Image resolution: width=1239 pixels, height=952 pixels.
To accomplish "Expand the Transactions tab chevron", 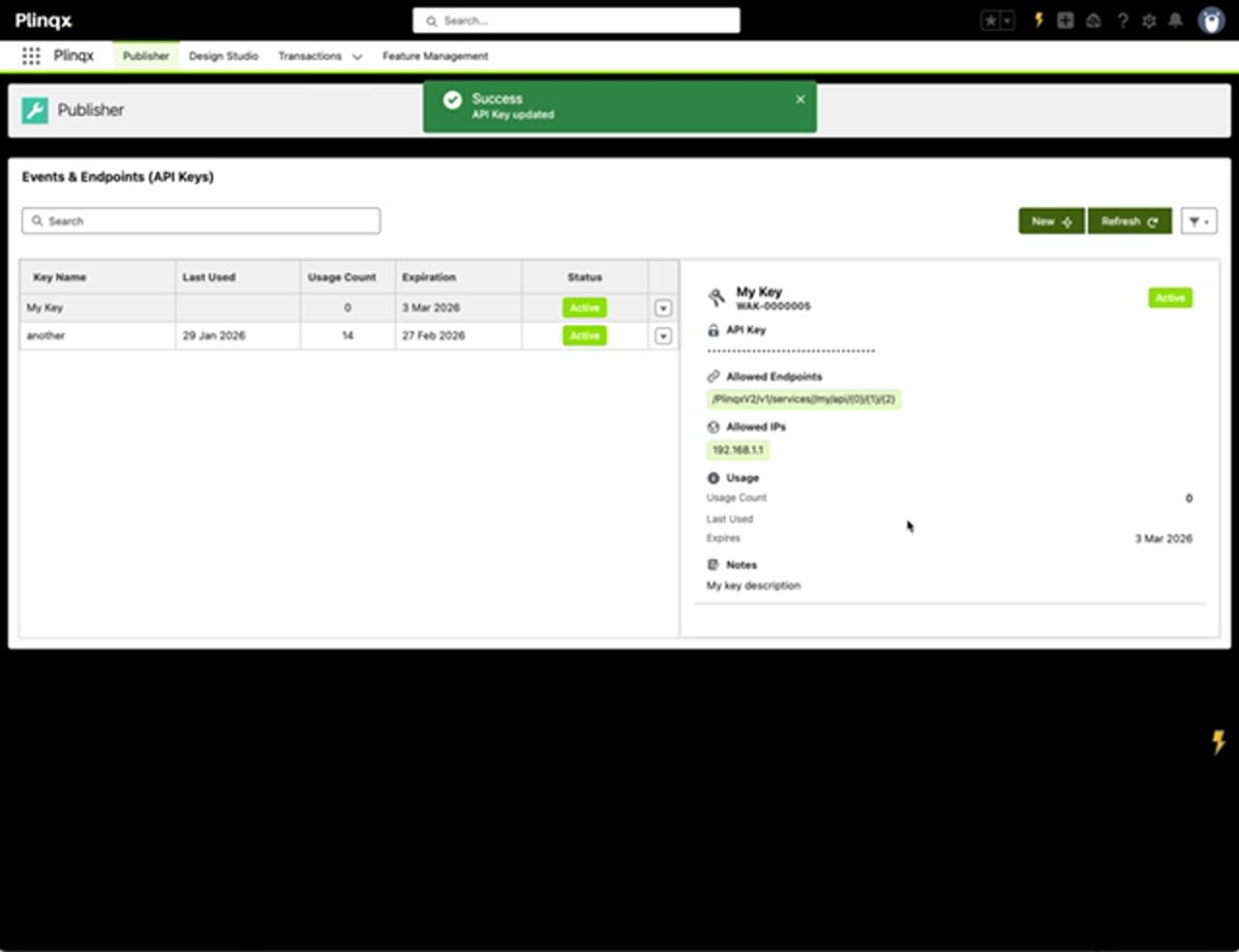I will pyautogui.click(x=357, y=57).
